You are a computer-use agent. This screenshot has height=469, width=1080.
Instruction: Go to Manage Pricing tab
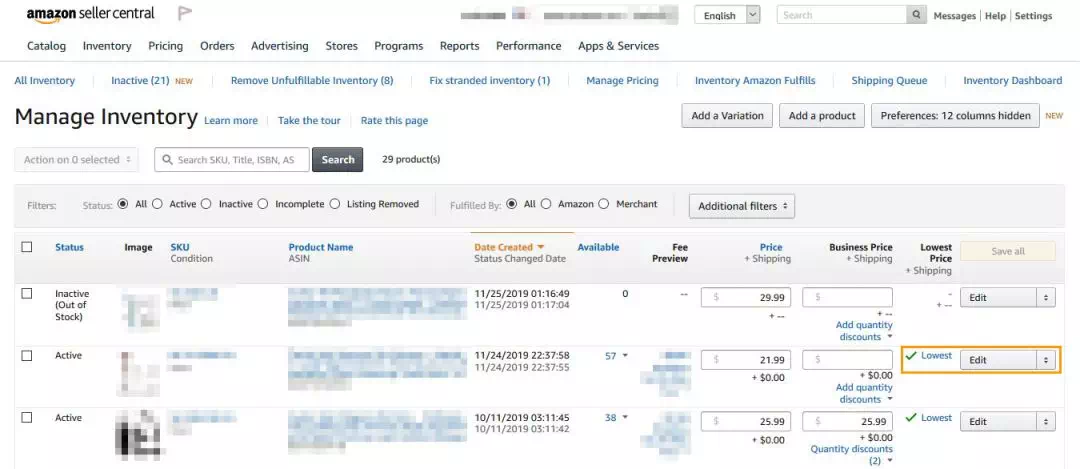tap(622, 81)
